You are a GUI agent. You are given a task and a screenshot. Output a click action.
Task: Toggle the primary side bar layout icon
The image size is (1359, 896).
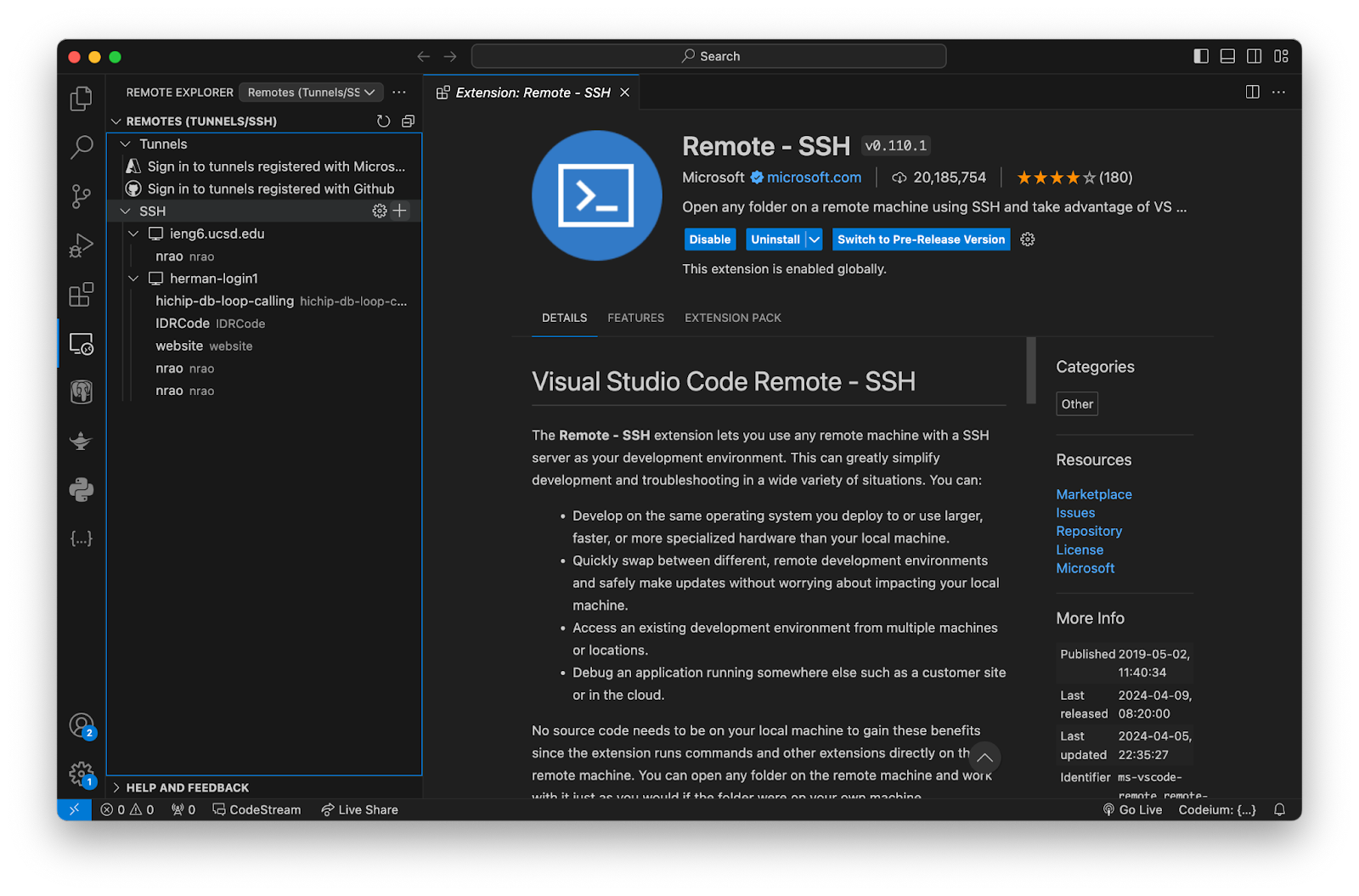coord(1201,56)
